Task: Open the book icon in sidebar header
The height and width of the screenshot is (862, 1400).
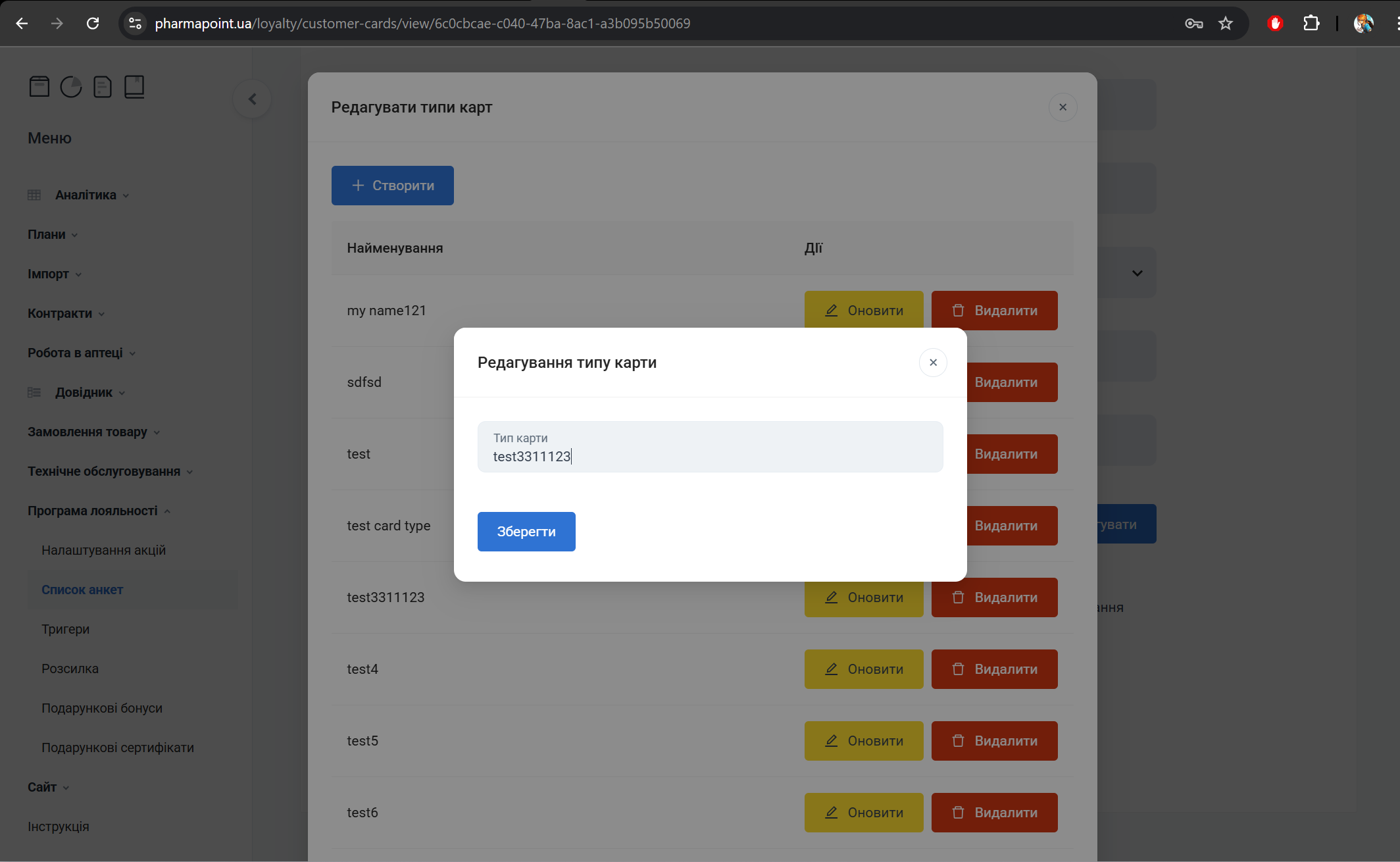Action: coord(134,87)
